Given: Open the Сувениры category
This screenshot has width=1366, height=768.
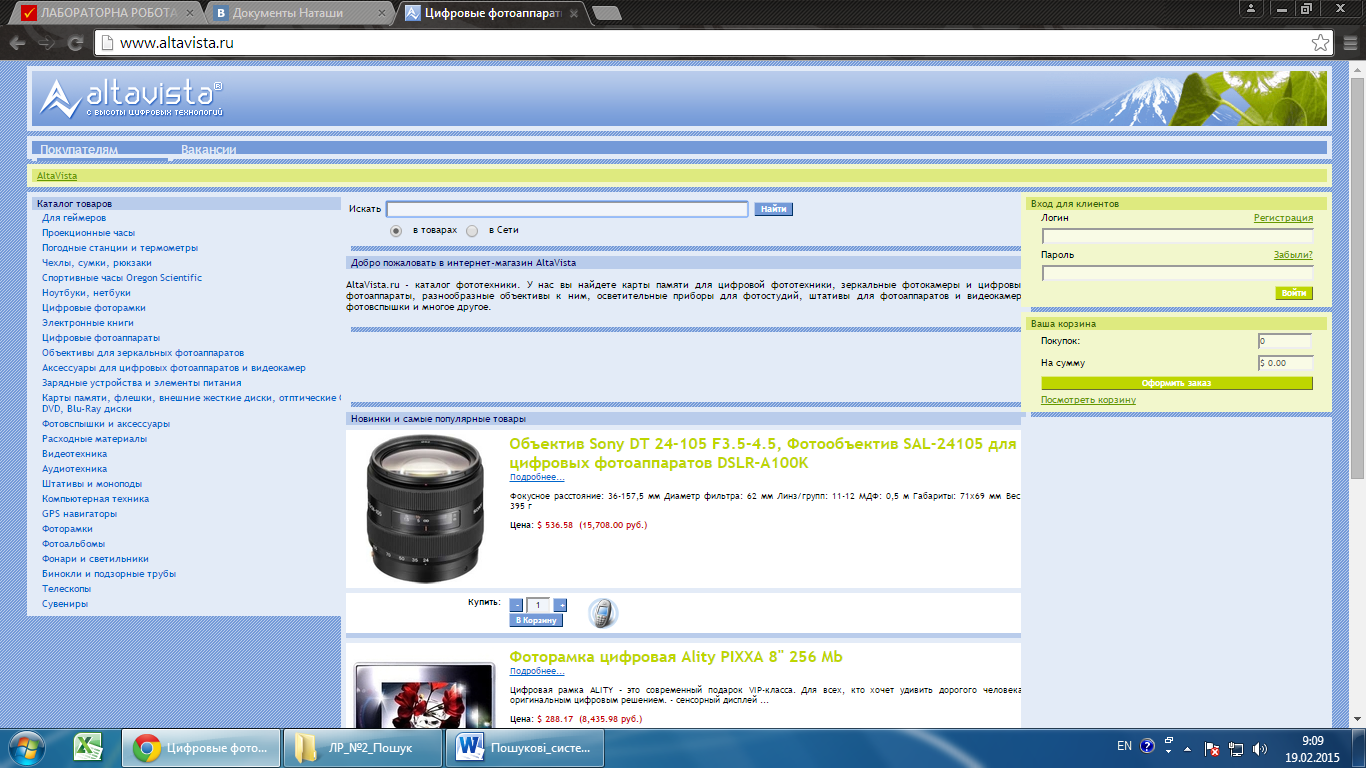Looking at the screenshot, I should pyautogui.click(x=65, y=604).
